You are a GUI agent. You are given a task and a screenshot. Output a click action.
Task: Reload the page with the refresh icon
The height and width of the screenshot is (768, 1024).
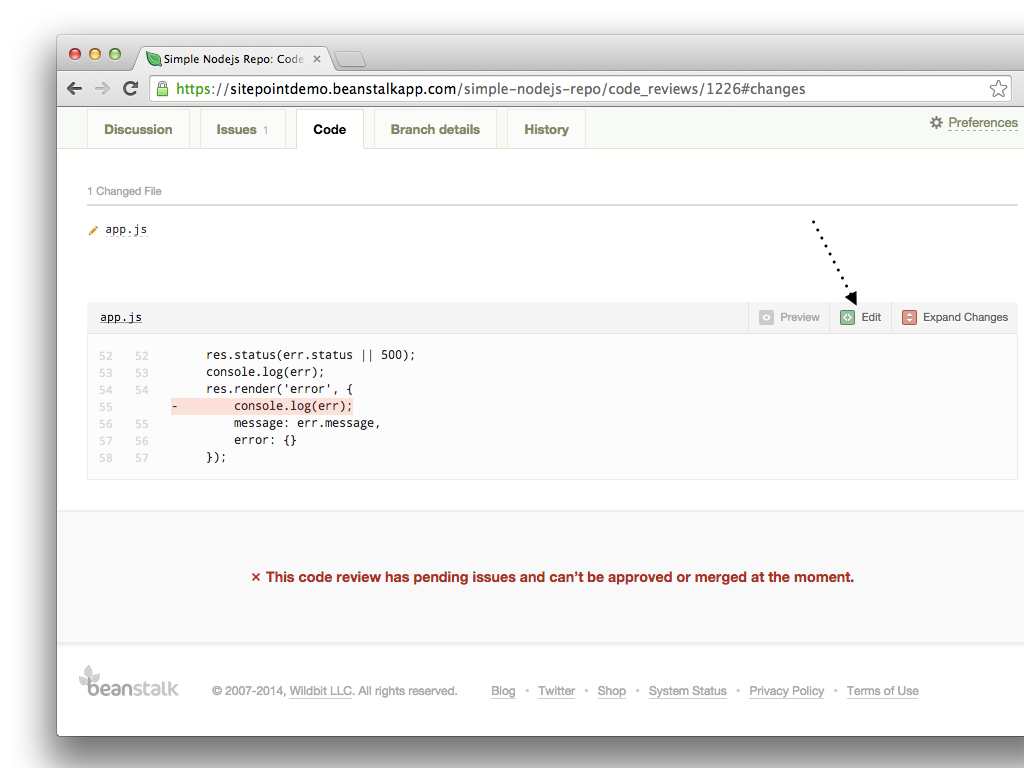(130, 89)
